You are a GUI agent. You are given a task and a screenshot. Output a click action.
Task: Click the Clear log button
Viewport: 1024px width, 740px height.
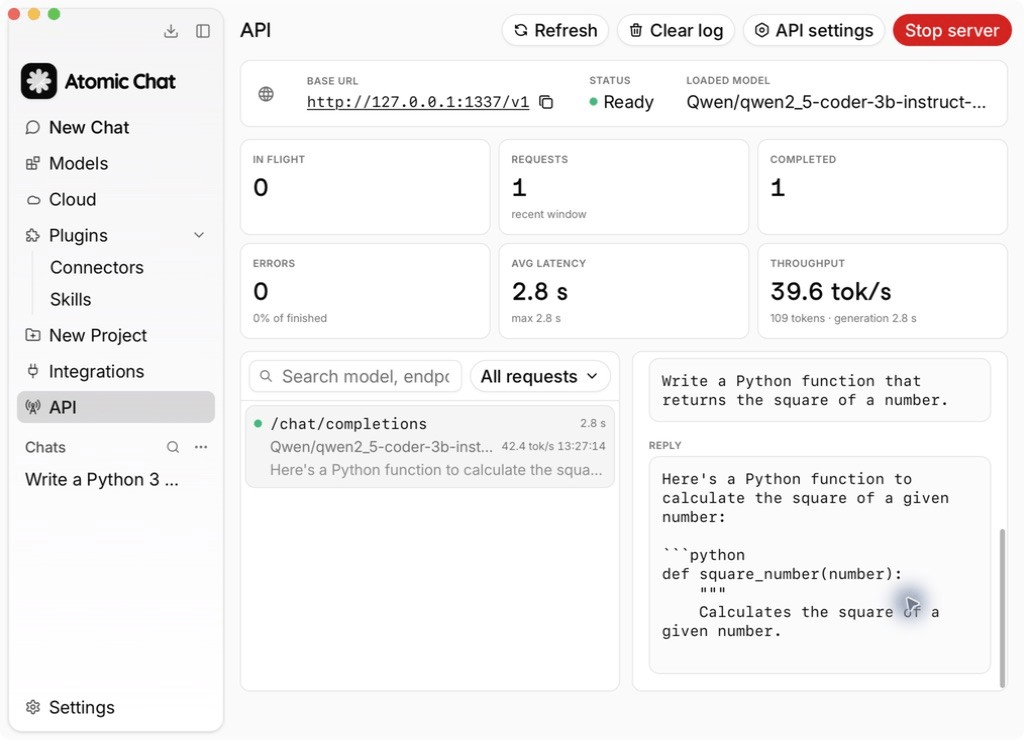click(676, 31)
